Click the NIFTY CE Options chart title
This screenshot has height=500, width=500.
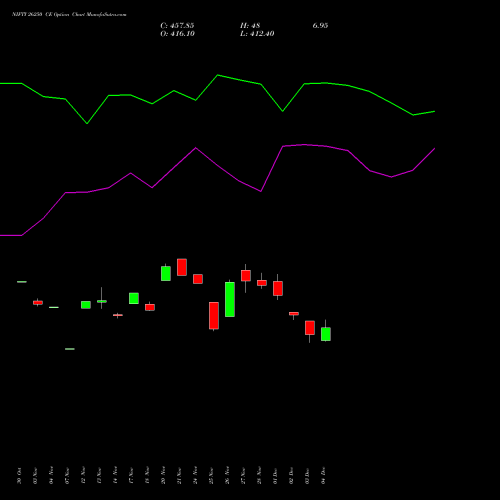coord(69,15)
